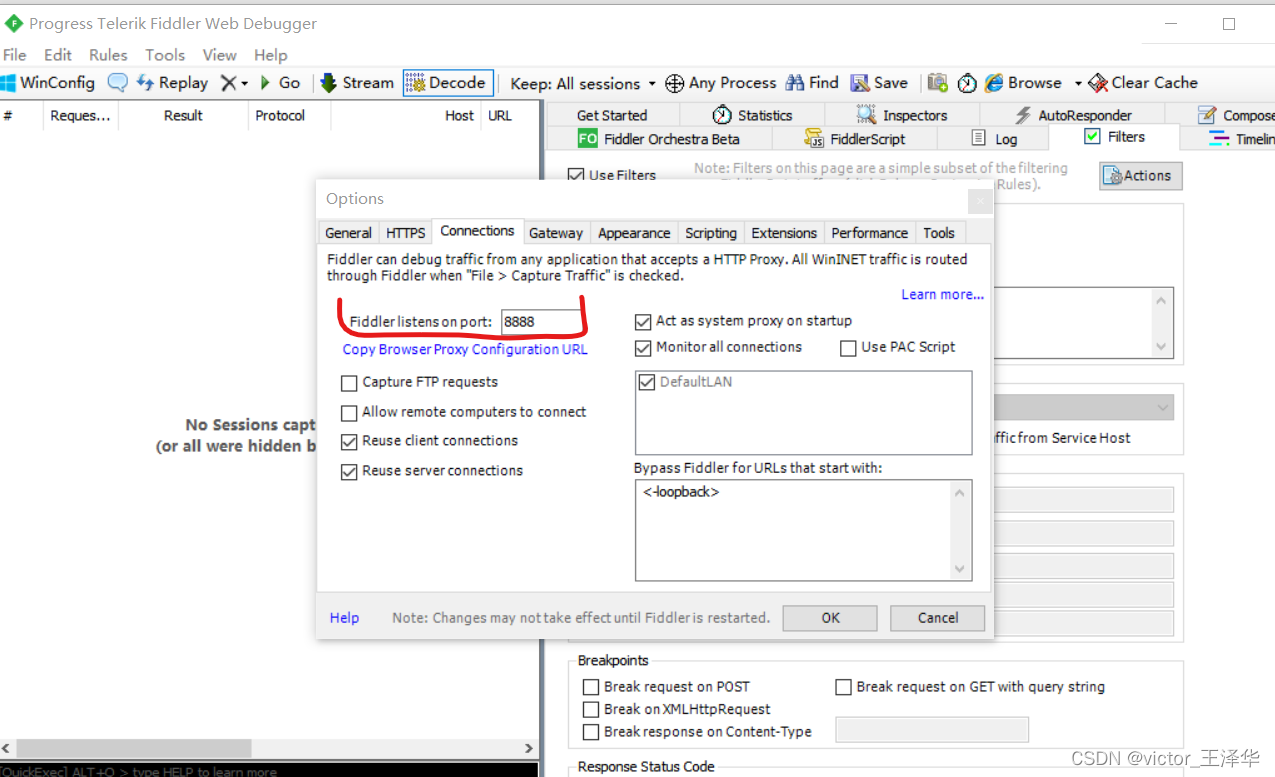Enable Allow remote computers to connect
1275x777 pixels.
click(349, 413)
